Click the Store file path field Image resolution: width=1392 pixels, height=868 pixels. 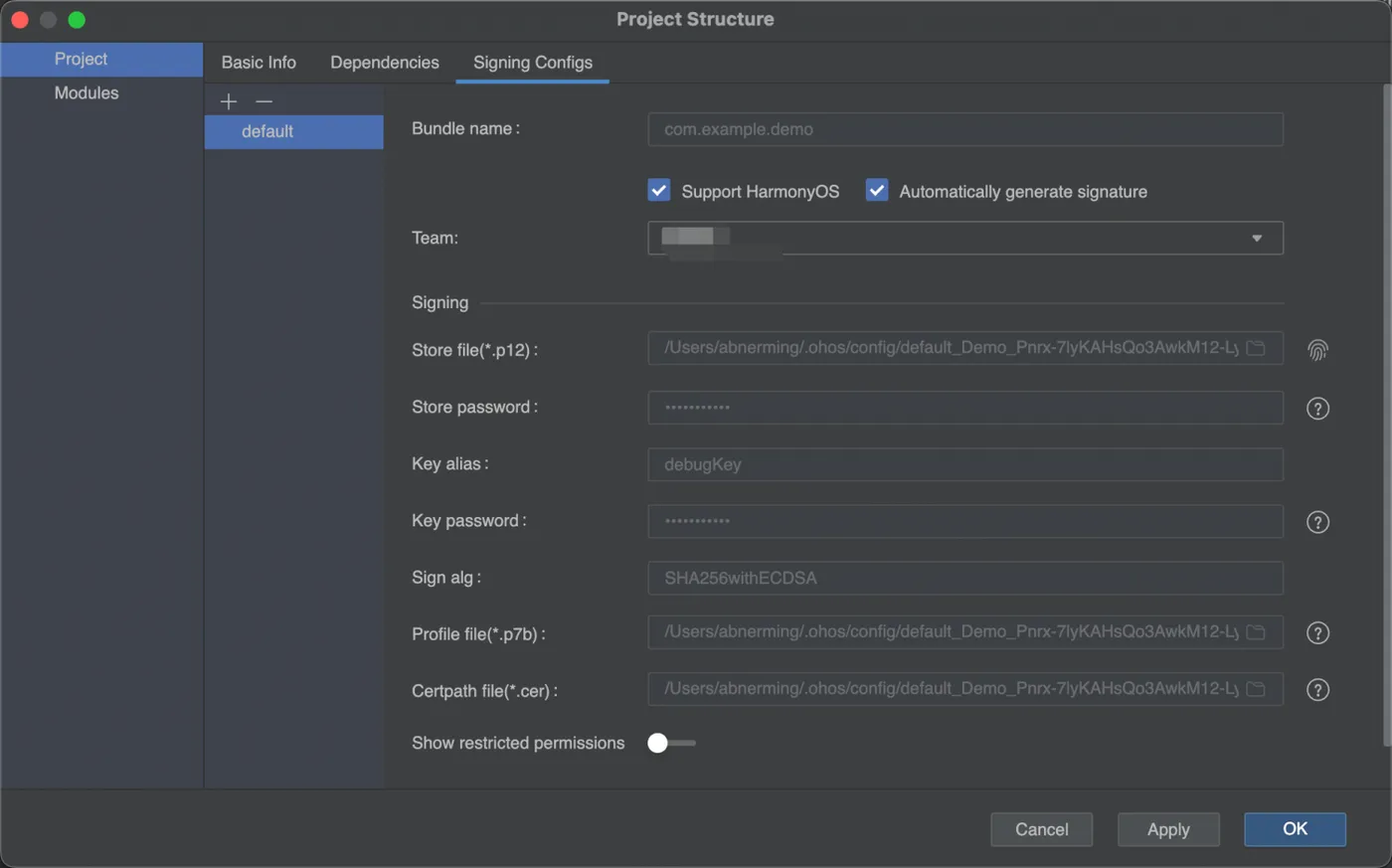click(x=965, y=348)
